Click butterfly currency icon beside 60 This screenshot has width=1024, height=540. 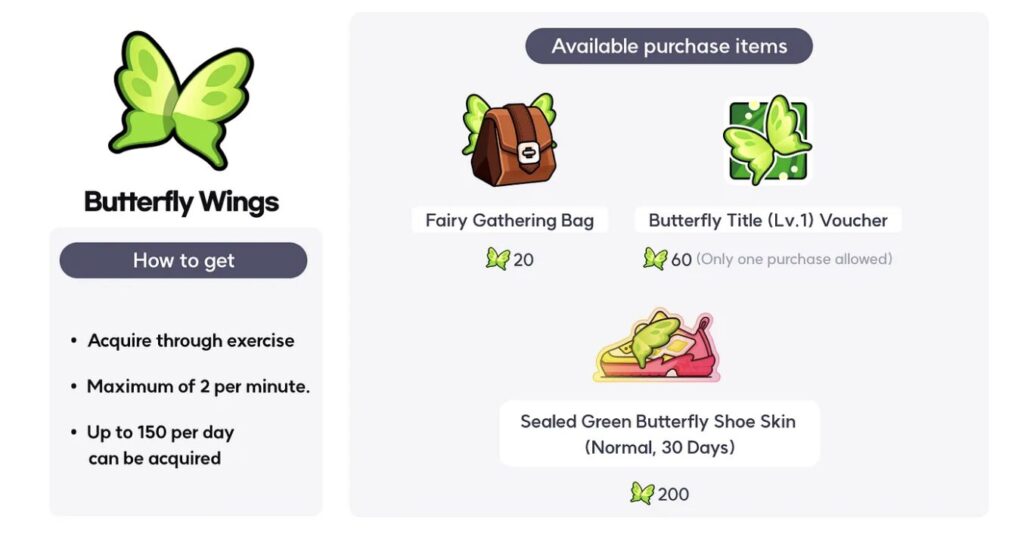(655, 259)
